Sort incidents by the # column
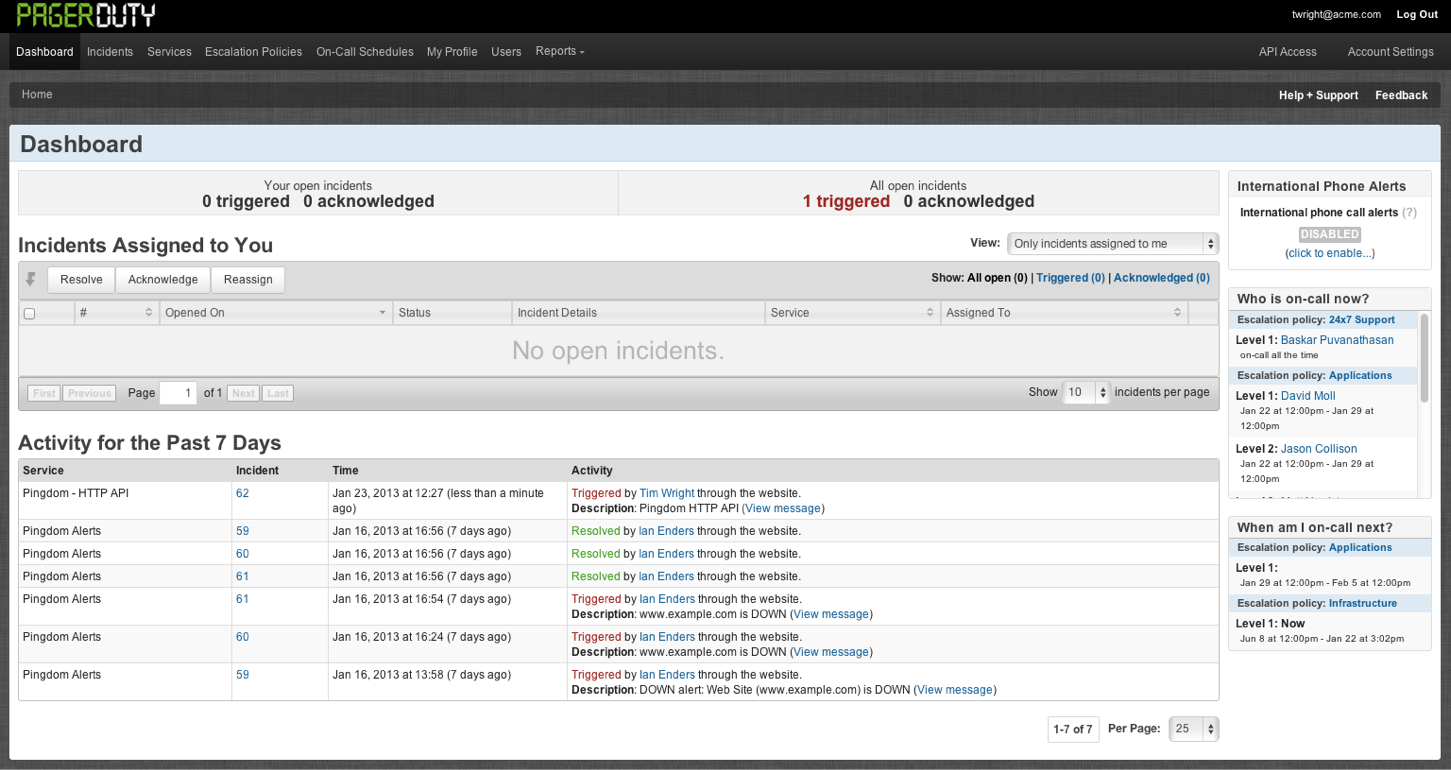The height and width of the screenshot is (770, 1451). [x=146, y=312]
